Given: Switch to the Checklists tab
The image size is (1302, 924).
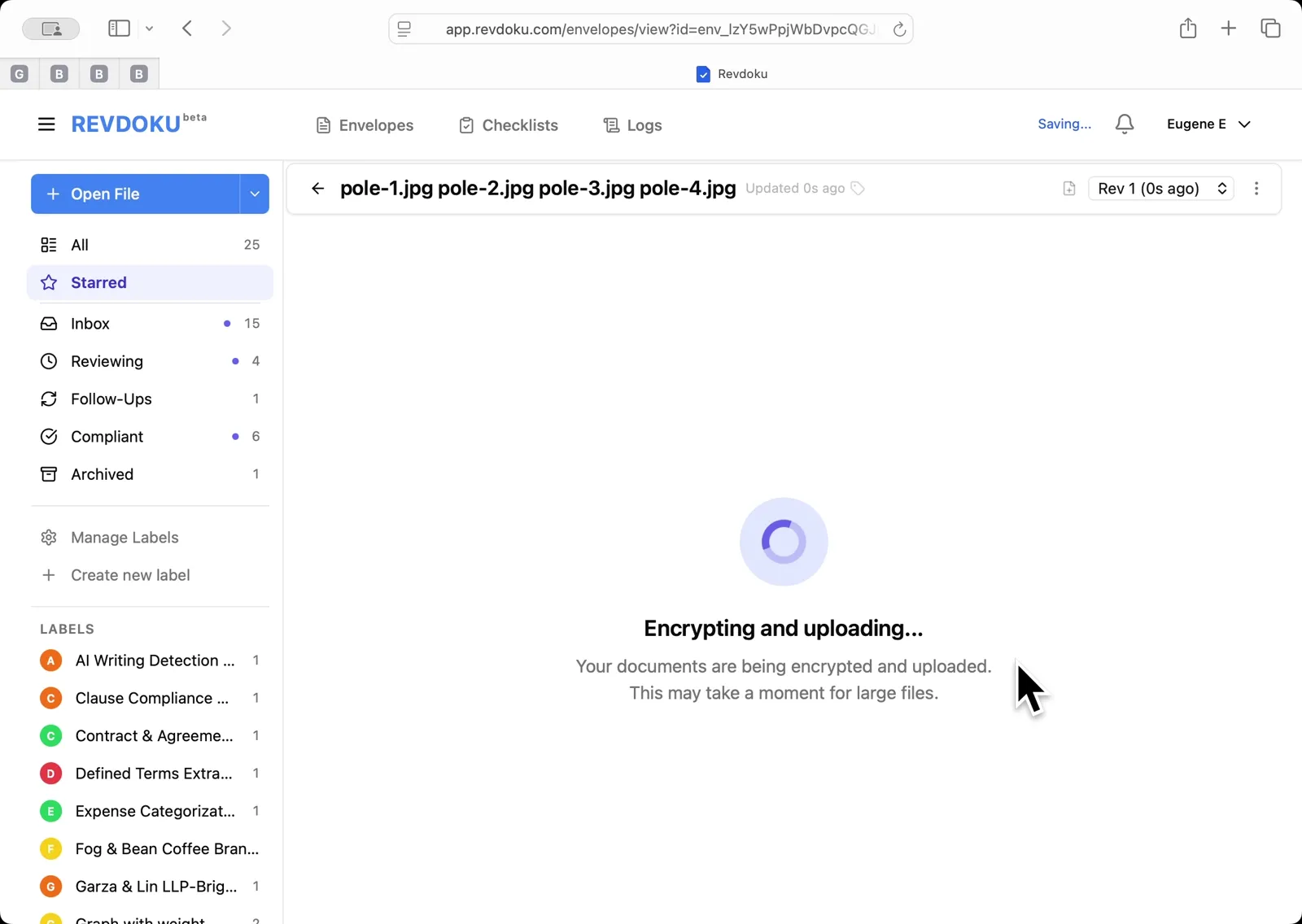Looking at the screenshot, I should (x=508, y=124).
